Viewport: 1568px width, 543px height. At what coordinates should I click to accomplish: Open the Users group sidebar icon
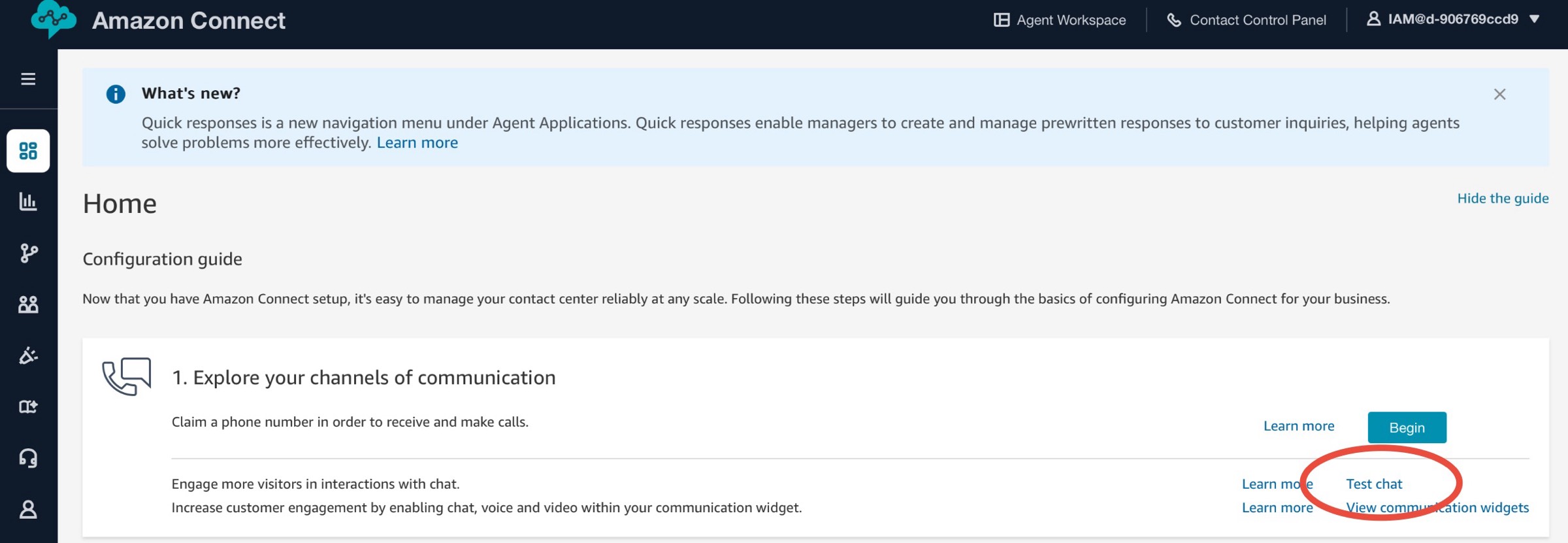point(28,304)
